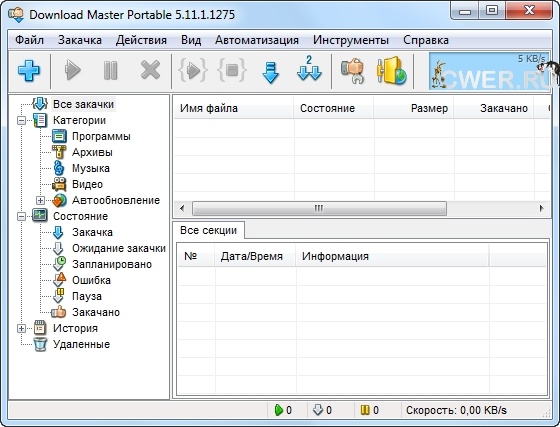Open the Автоматизация menu
The height and width of the screenshot is (427, 560).
point(257,40)
